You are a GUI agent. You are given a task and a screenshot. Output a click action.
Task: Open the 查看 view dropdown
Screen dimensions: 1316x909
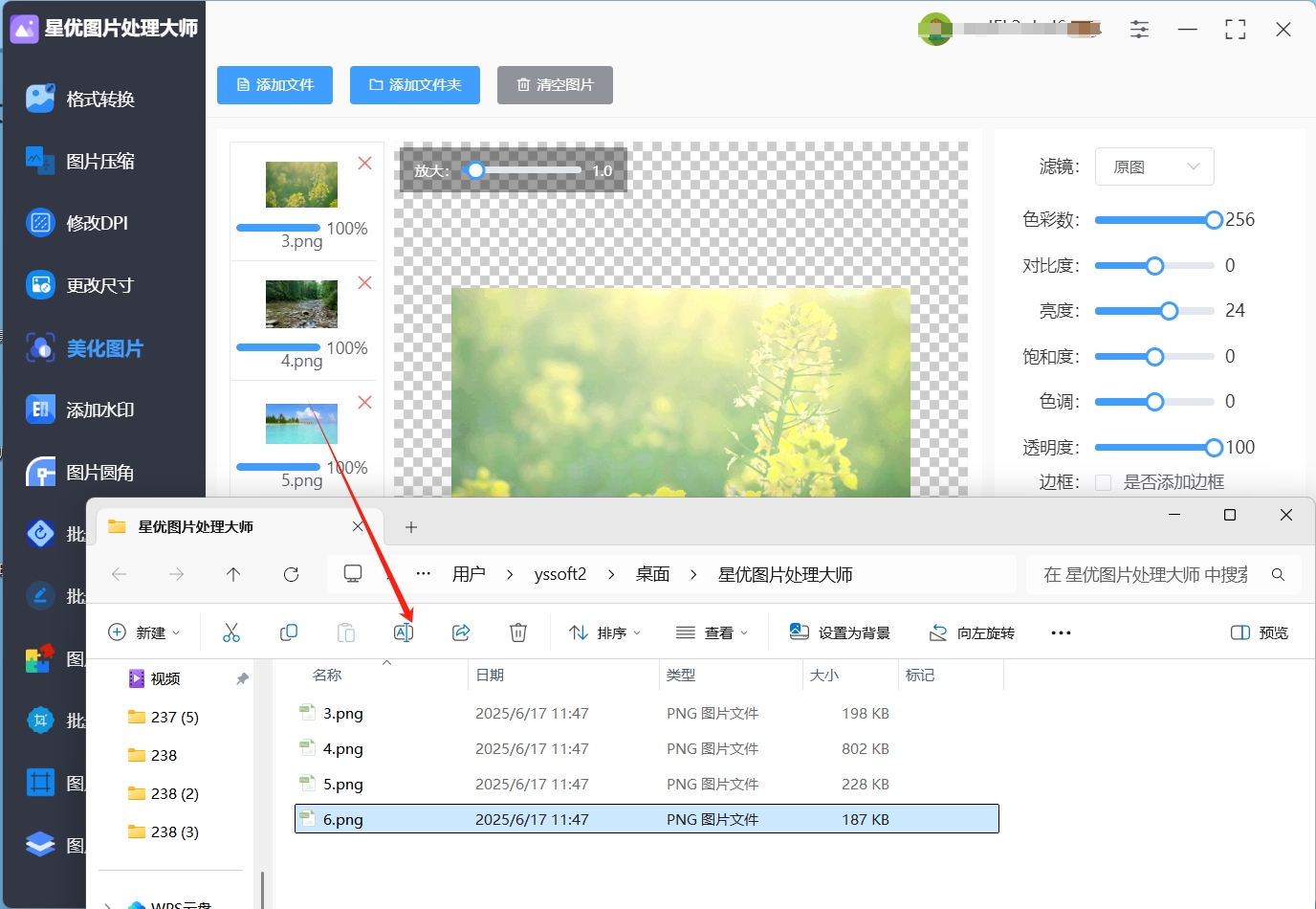point(712,632)
